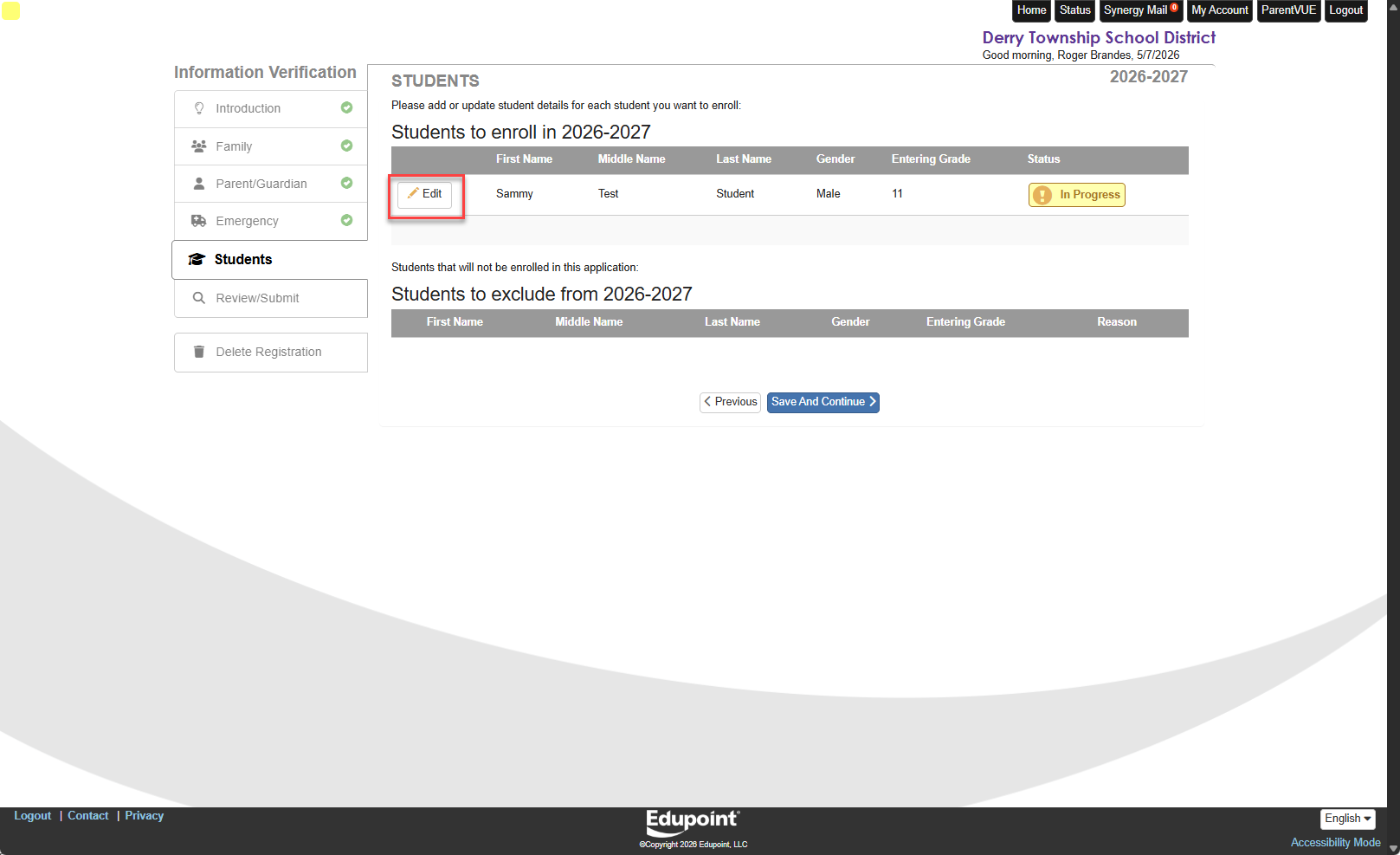This screenshot has width=1400, height=855.
Task: Enable Accessibility Mode
Action: tap(1335, 843)
